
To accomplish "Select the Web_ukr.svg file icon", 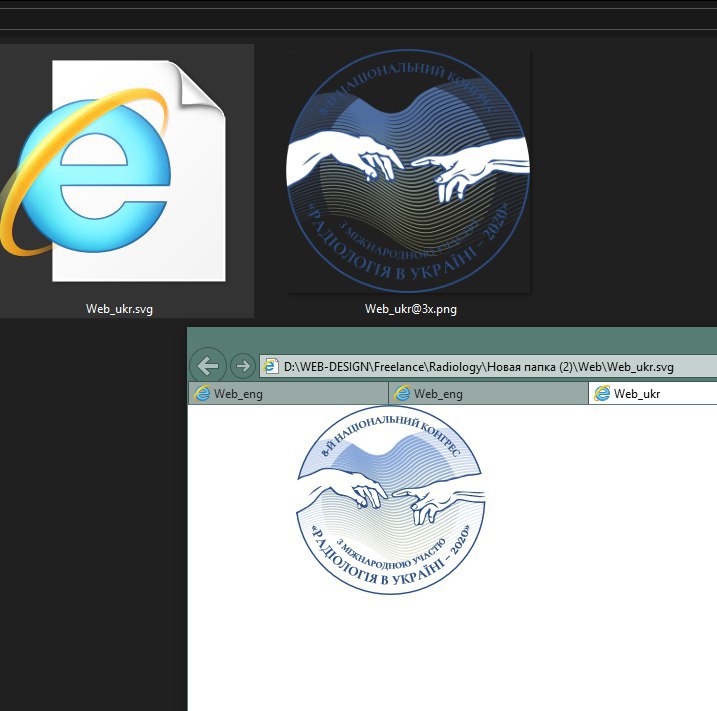I will pyautogui.click(x=113, y=170).
